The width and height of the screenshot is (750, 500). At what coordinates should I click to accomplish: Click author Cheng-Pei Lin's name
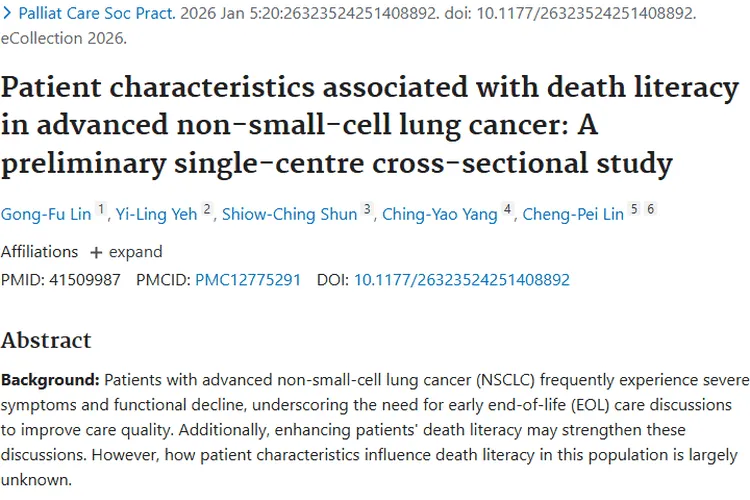571,214
